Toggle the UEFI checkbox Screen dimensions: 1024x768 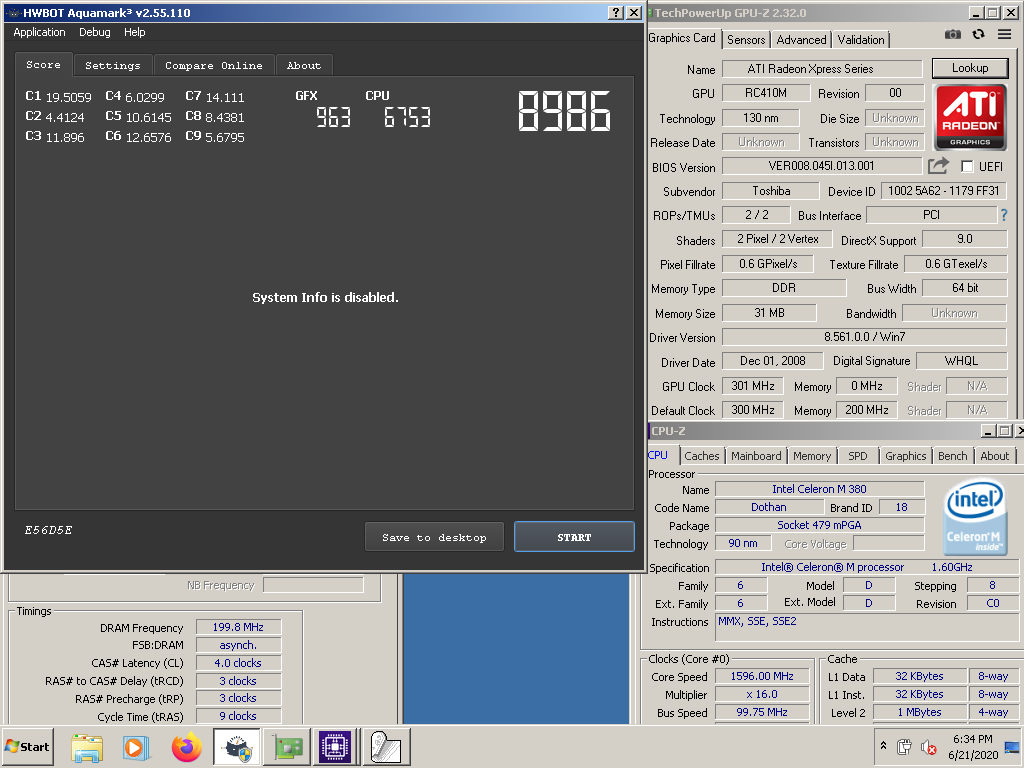click(x=967, y=167)
